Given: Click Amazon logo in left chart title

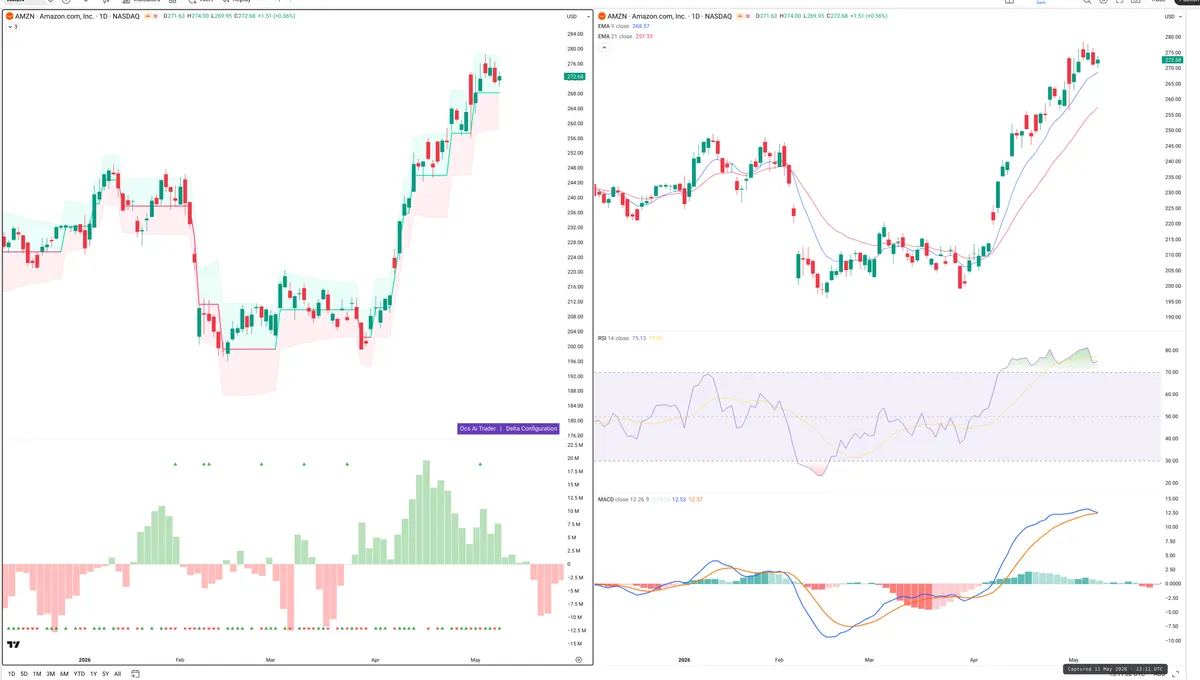Looking at the screenshot, I should point(9,17).
